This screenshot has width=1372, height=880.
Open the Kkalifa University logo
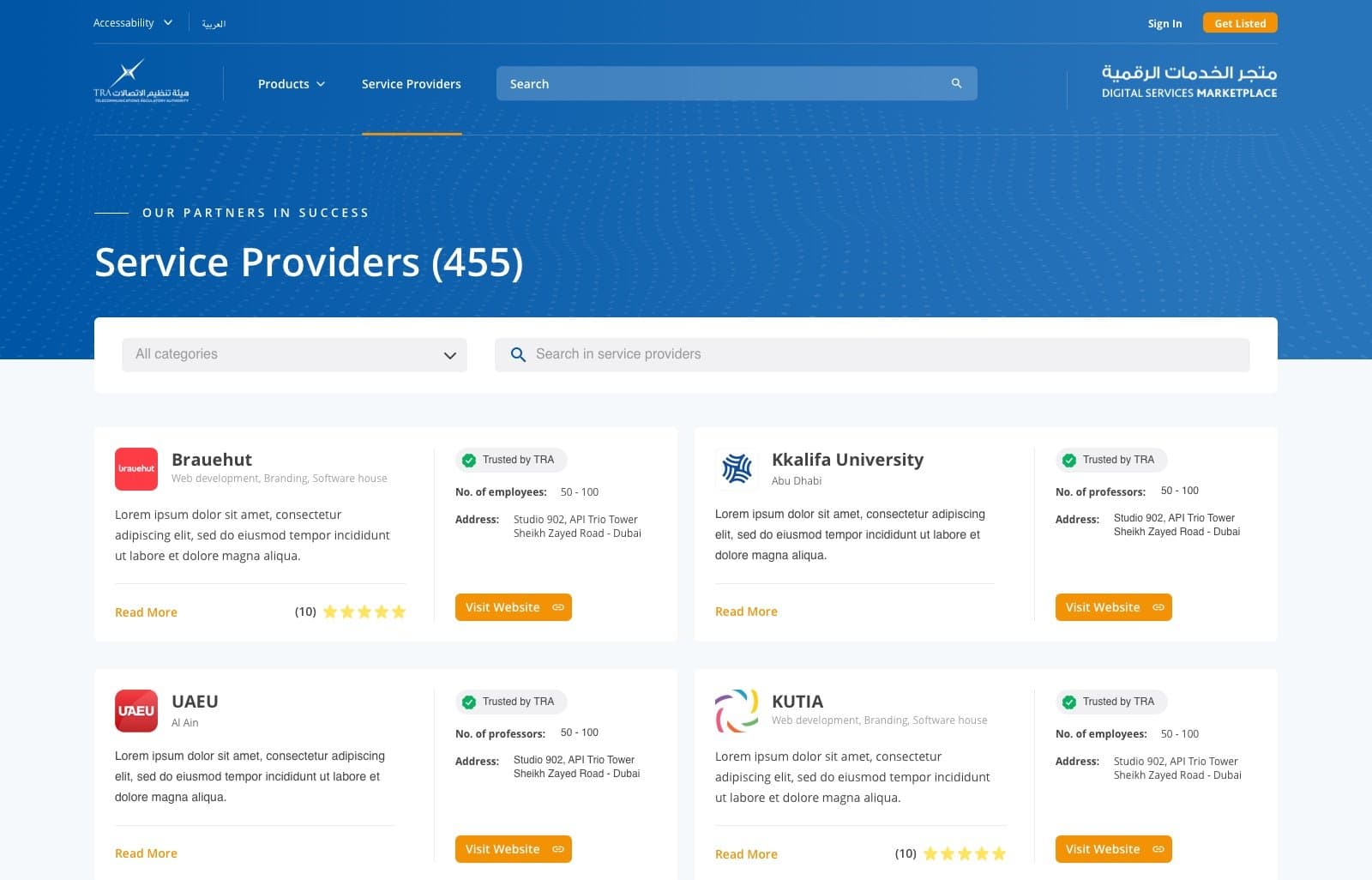pos(737,469)
